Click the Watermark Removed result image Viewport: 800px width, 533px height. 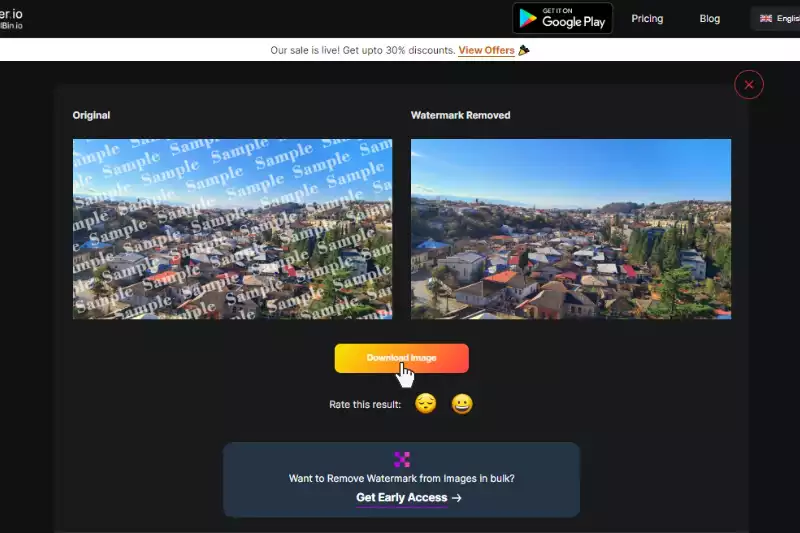[x=571, y=229]
